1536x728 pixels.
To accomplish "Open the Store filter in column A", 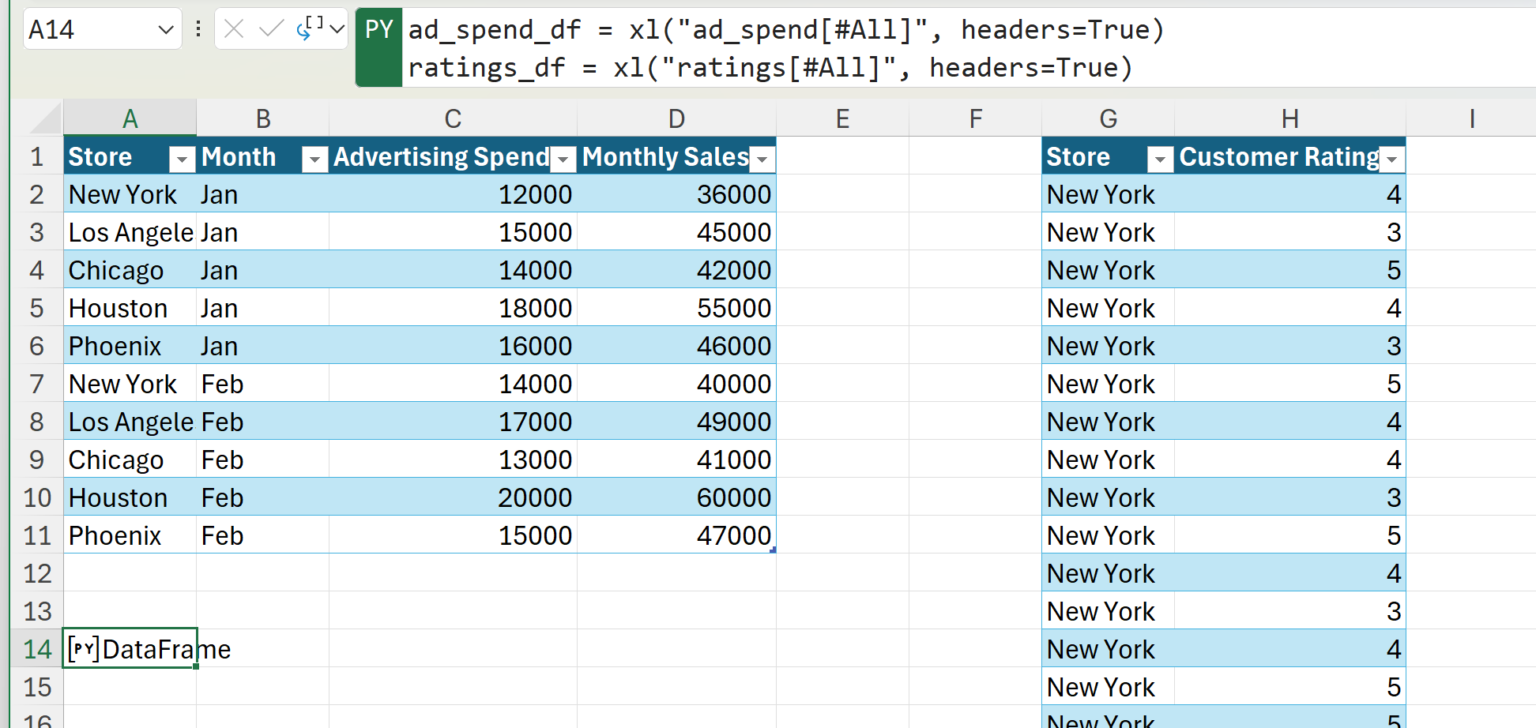I will coord(182,158).
